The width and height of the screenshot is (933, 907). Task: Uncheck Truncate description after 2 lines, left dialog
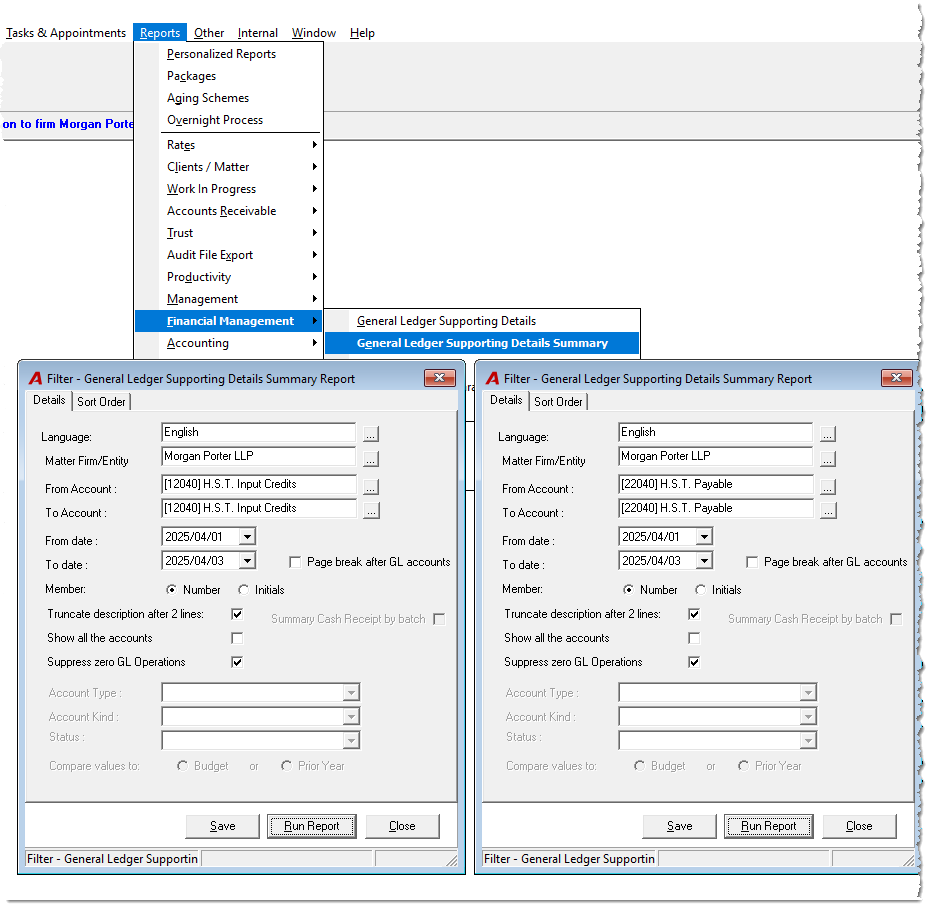237,614
